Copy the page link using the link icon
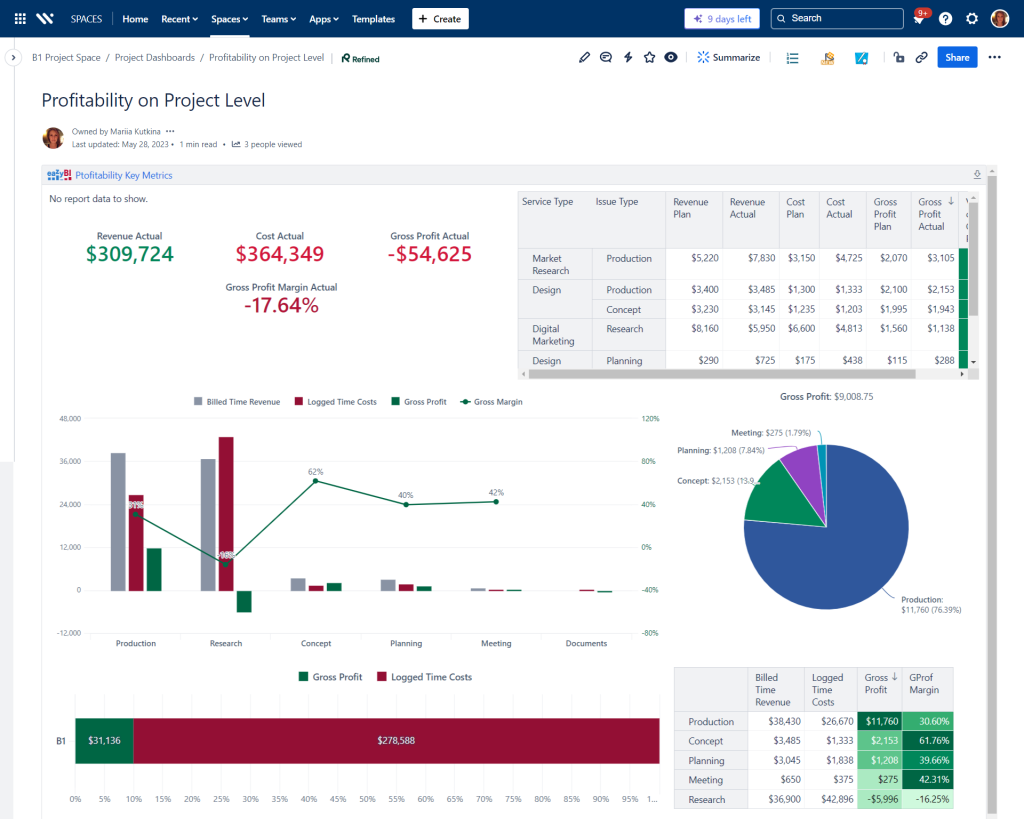1024x819 pixels. click(x=921, y=57)
